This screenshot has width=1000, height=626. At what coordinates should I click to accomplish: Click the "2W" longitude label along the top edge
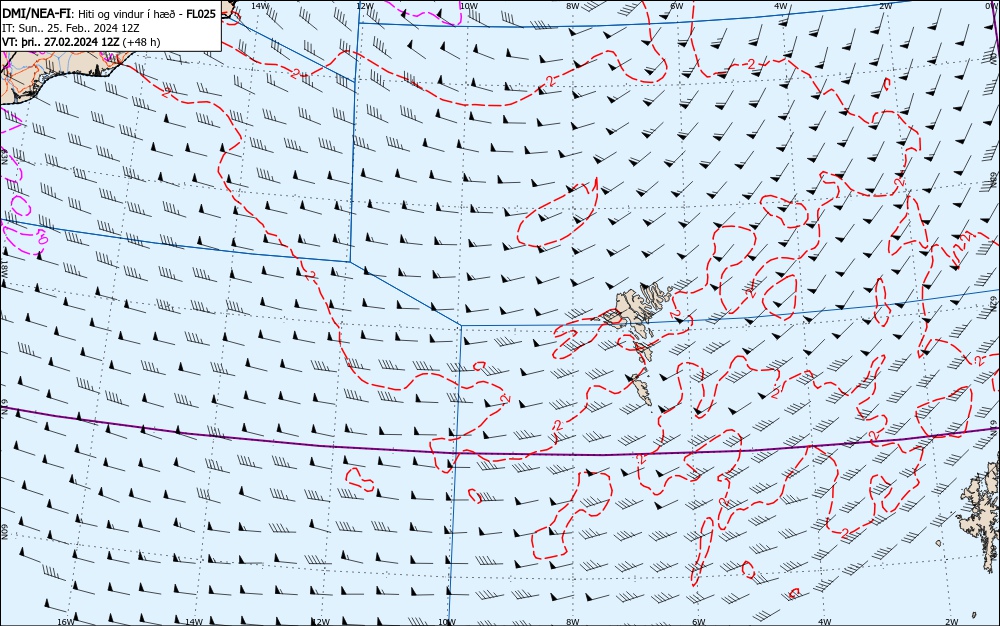coord(885,6)
